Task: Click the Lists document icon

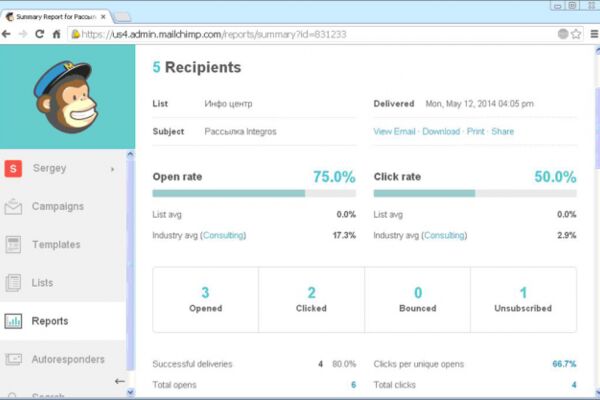Action: (x=13, y=283)
